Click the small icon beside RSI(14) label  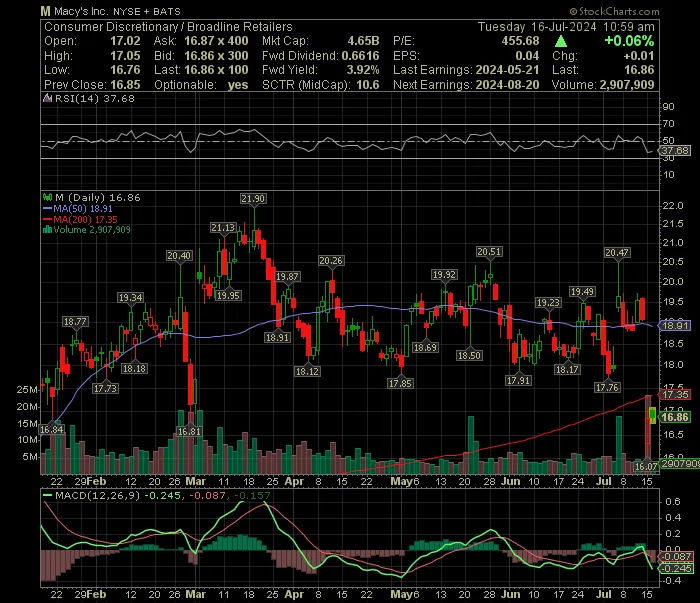pos(47,99)
